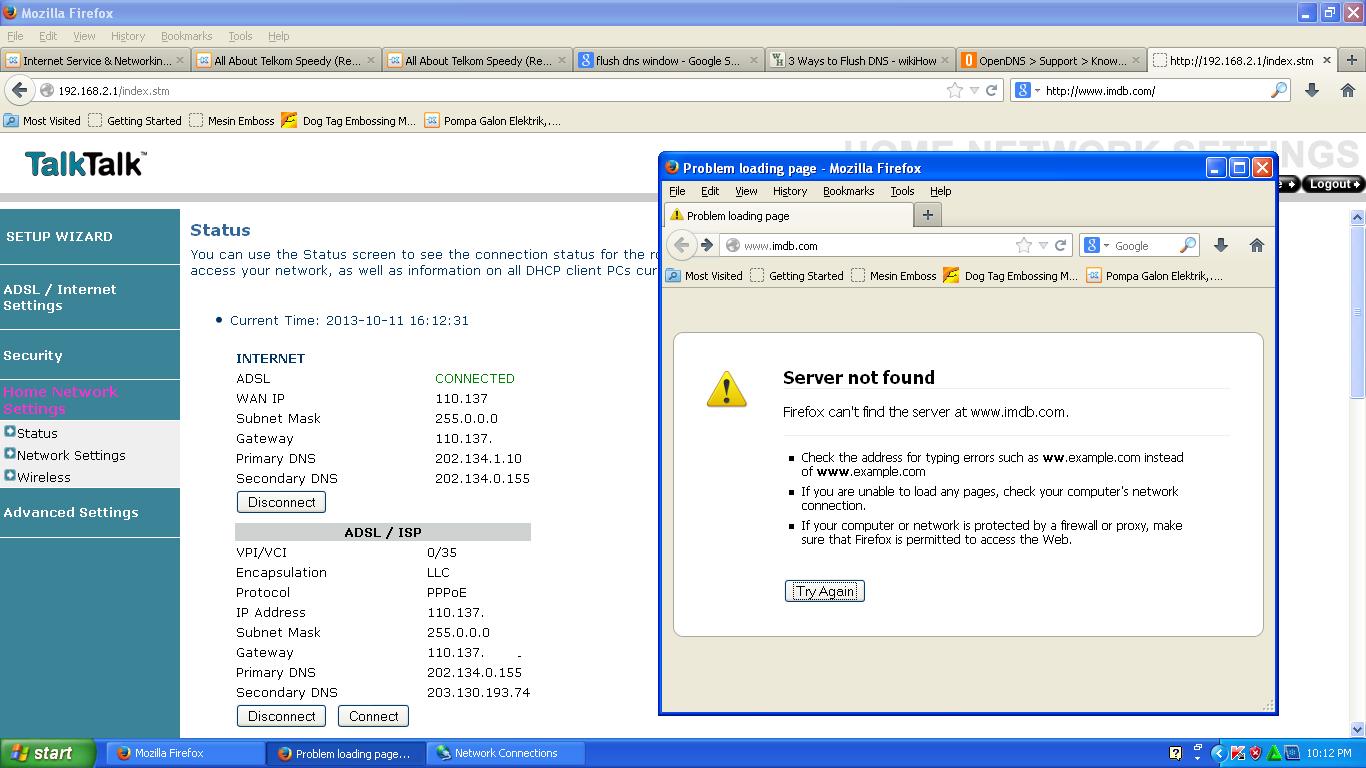This screenshot has height=768, width=1366.
Task: Open Security section in sidebar
Action: [33, 355]
